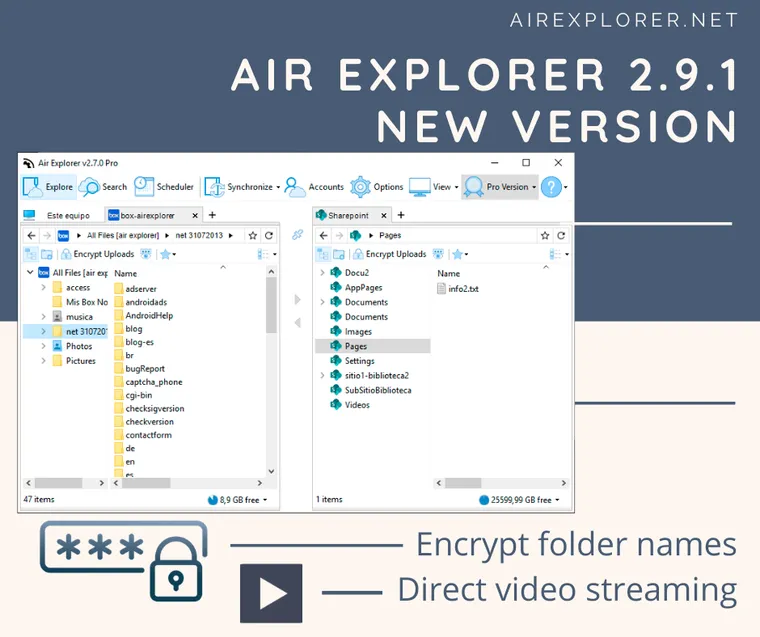Screen dimensions: 760x637
Task: Select the AppPages library
Action: (x=356, y=287)
